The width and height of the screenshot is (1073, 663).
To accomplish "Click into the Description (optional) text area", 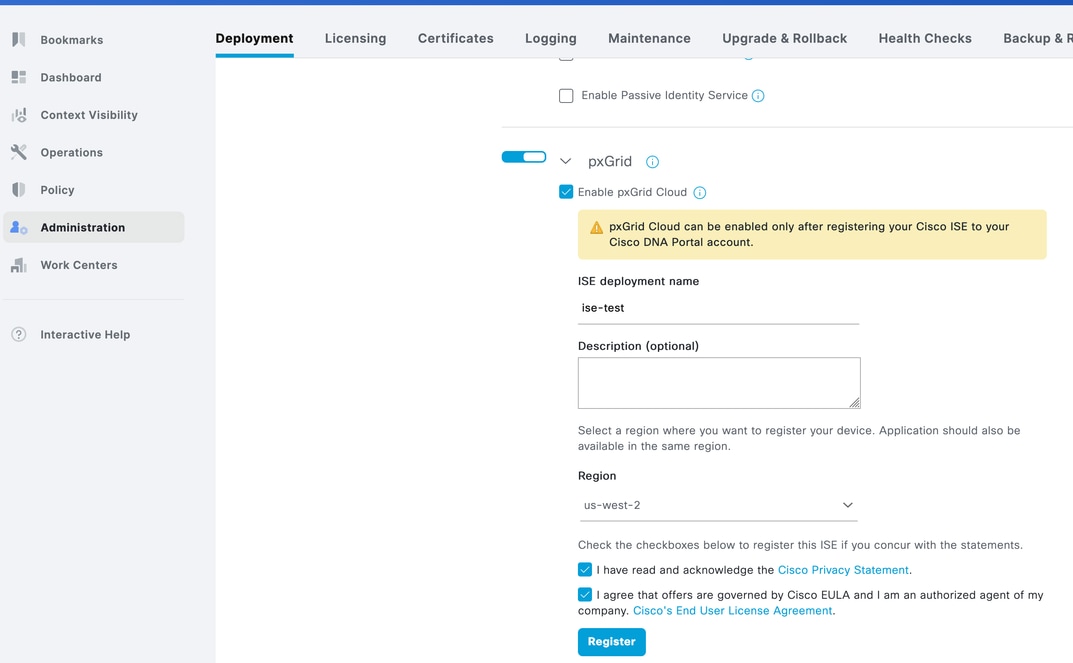I will tap(719, 383).
